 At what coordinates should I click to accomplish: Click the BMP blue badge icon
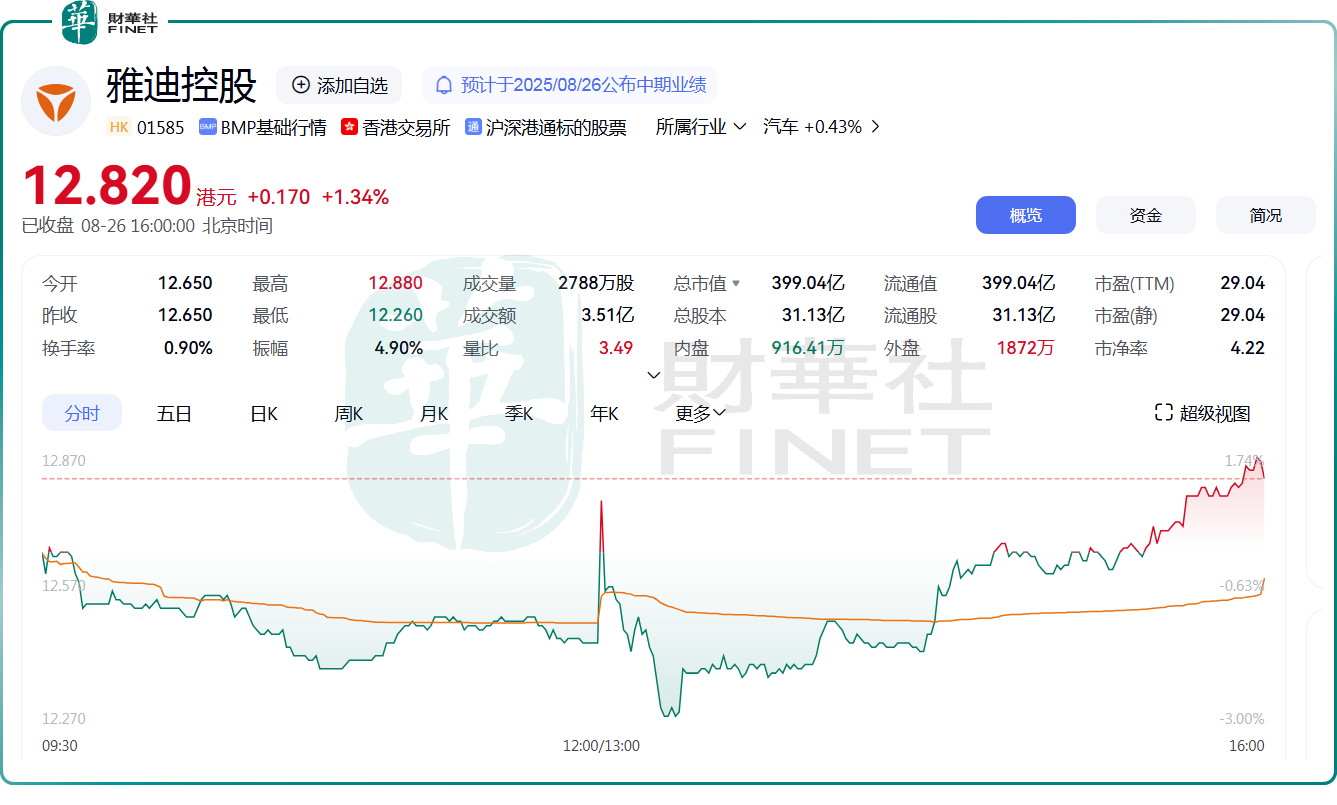(208, 127)
